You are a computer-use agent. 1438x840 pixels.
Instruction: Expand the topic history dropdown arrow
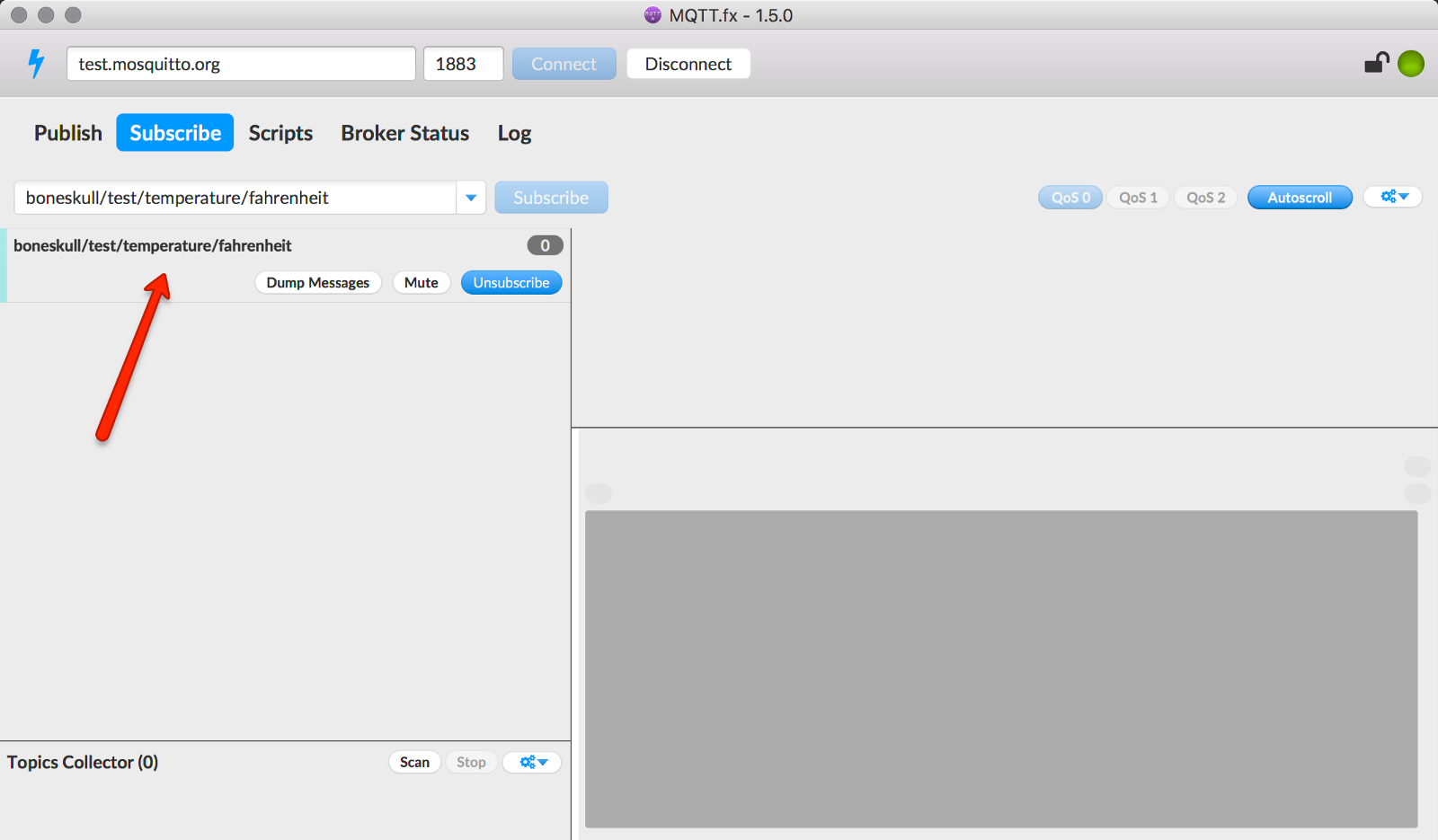pos(471,198)
